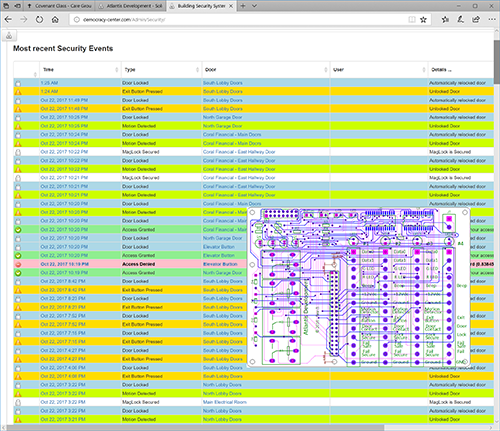Screen dimensions: 500x431
Task: Open the browser home page
Action: tap(55, 20)
